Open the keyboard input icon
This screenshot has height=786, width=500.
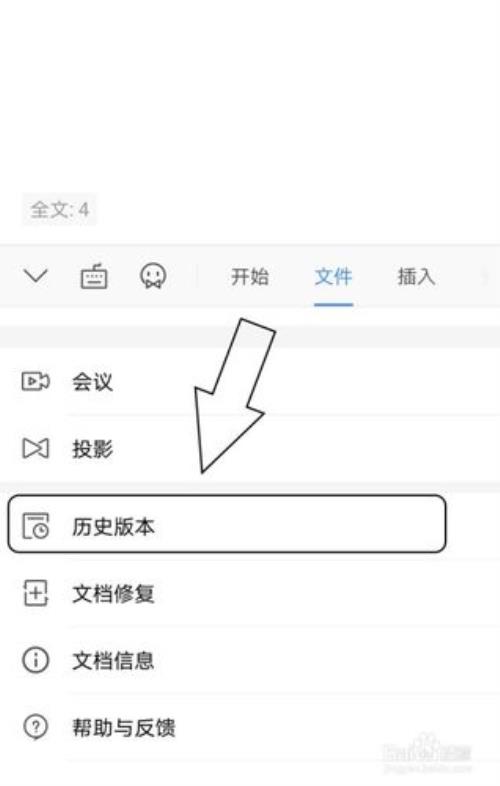94,276
